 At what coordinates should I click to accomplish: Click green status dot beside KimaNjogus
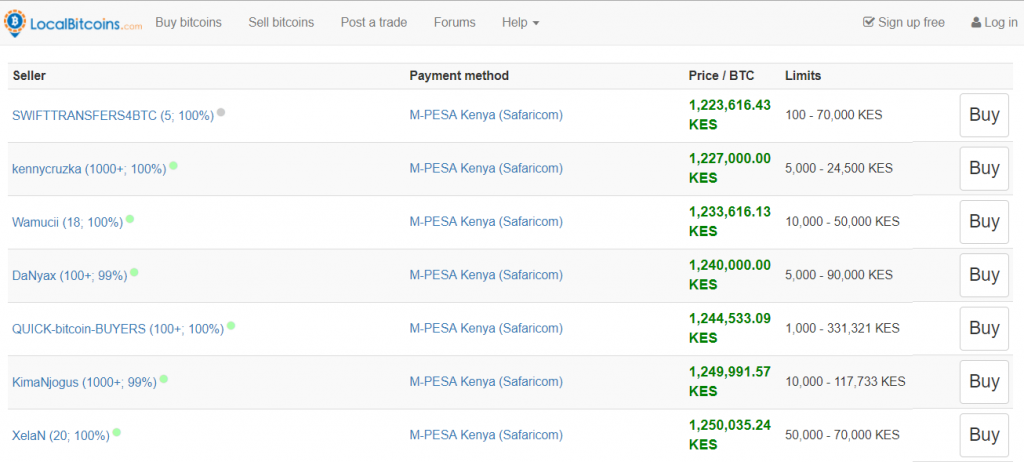[164, 379]
